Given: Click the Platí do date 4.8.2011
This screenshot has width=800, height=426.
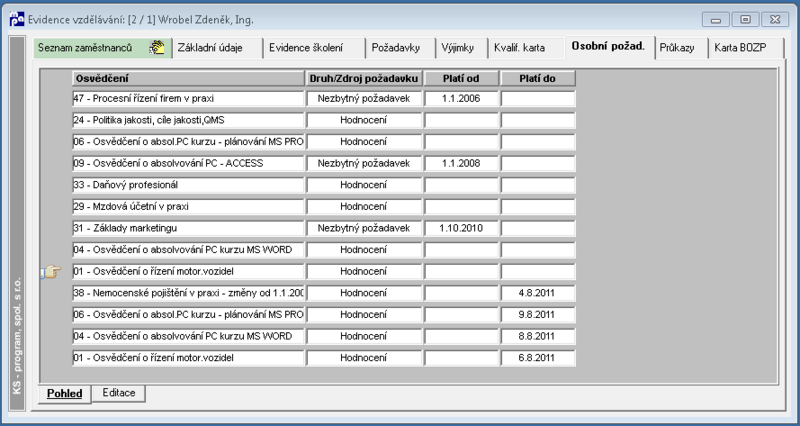Looking at the screenshot, I should click(538, 293).
